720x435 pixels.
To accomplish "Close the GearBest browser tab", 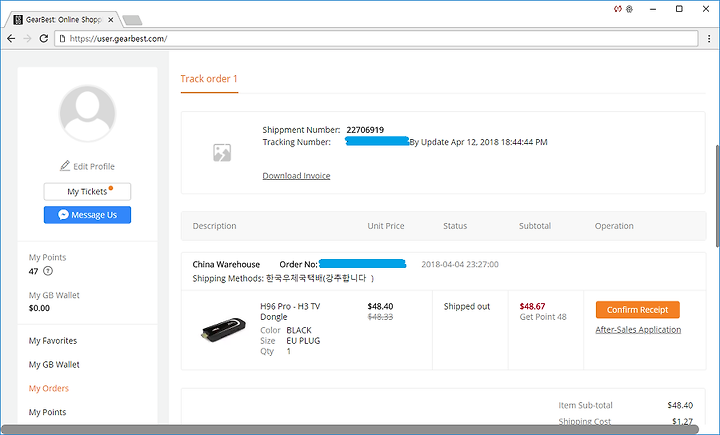I will 111,20.
